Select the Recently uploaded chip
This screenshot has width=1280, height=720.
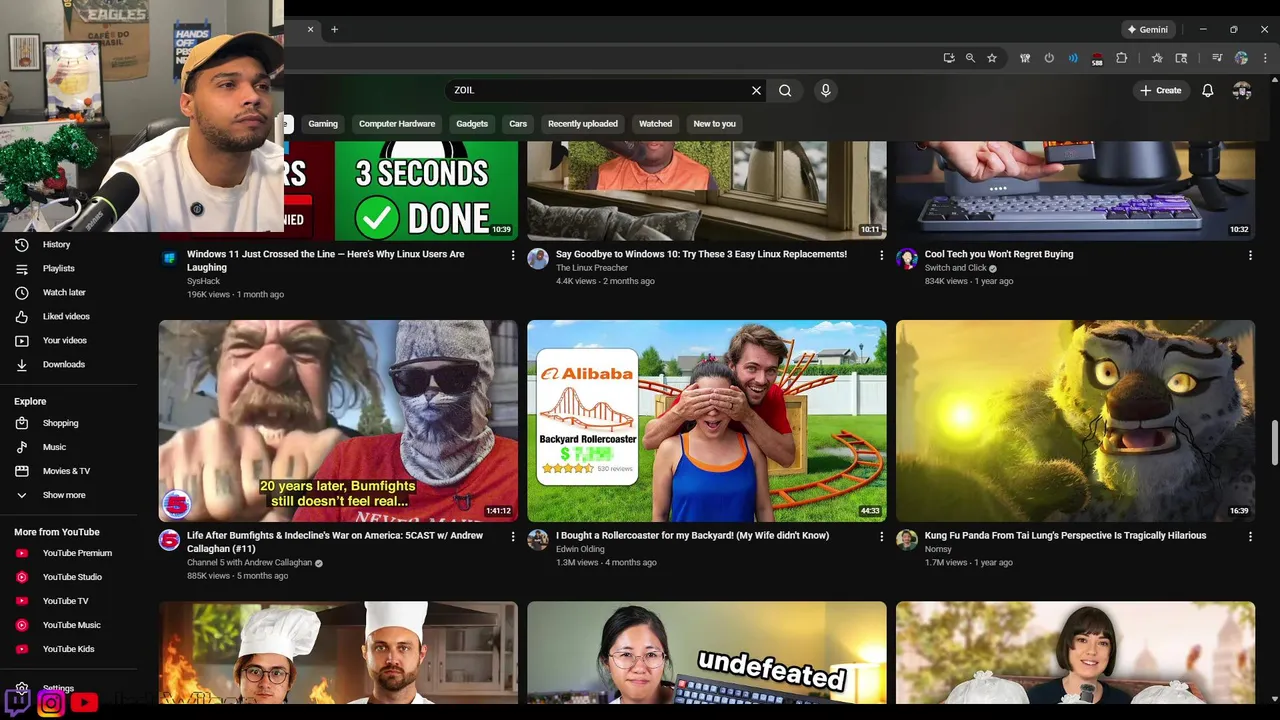[x=583, y=124]
